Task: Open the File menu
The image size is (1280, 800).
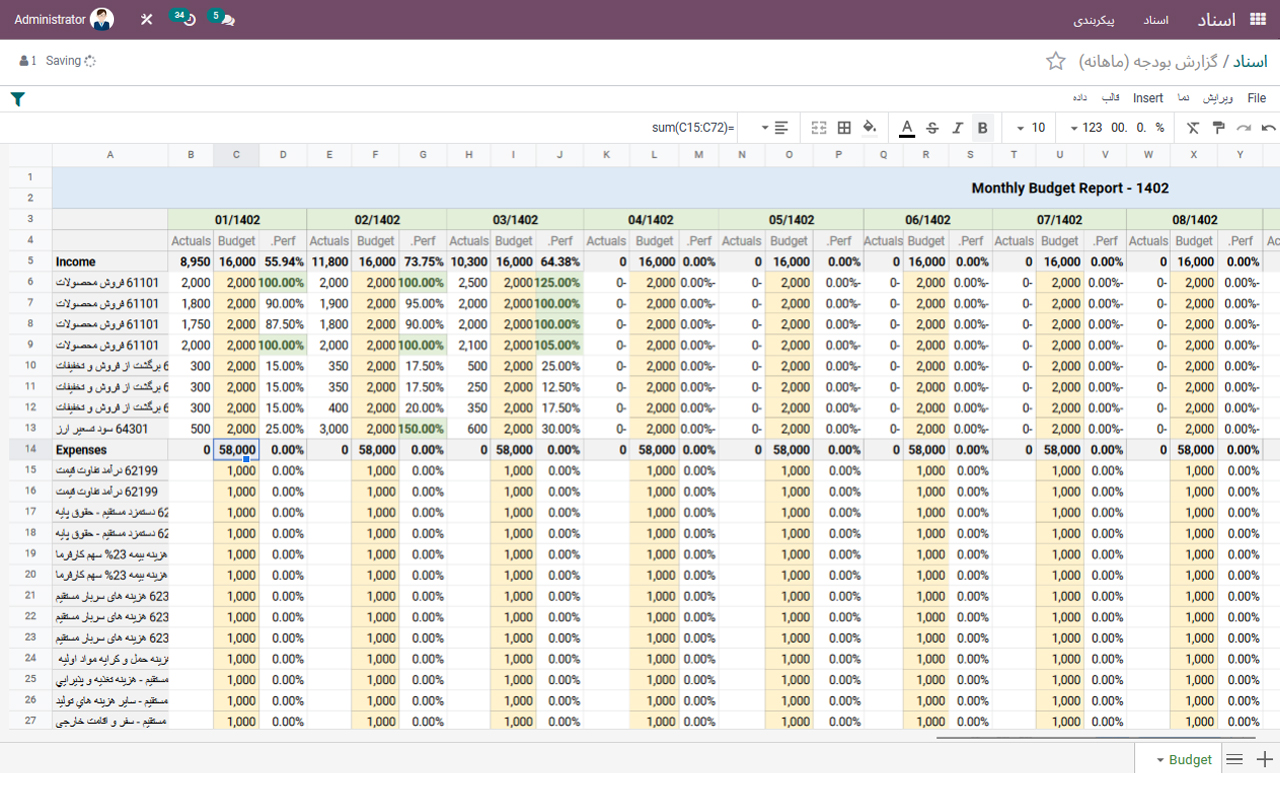Action: point(1256,98)
